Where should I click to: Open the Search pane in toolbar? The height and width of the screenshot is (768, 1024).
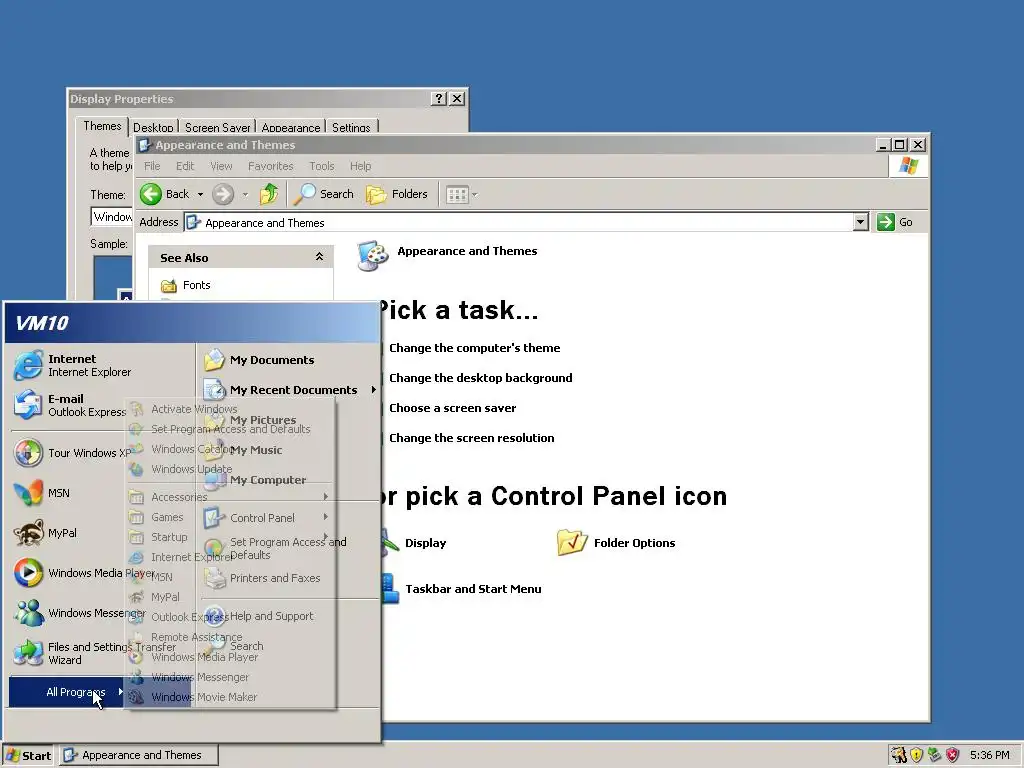(x=323, y=194)
